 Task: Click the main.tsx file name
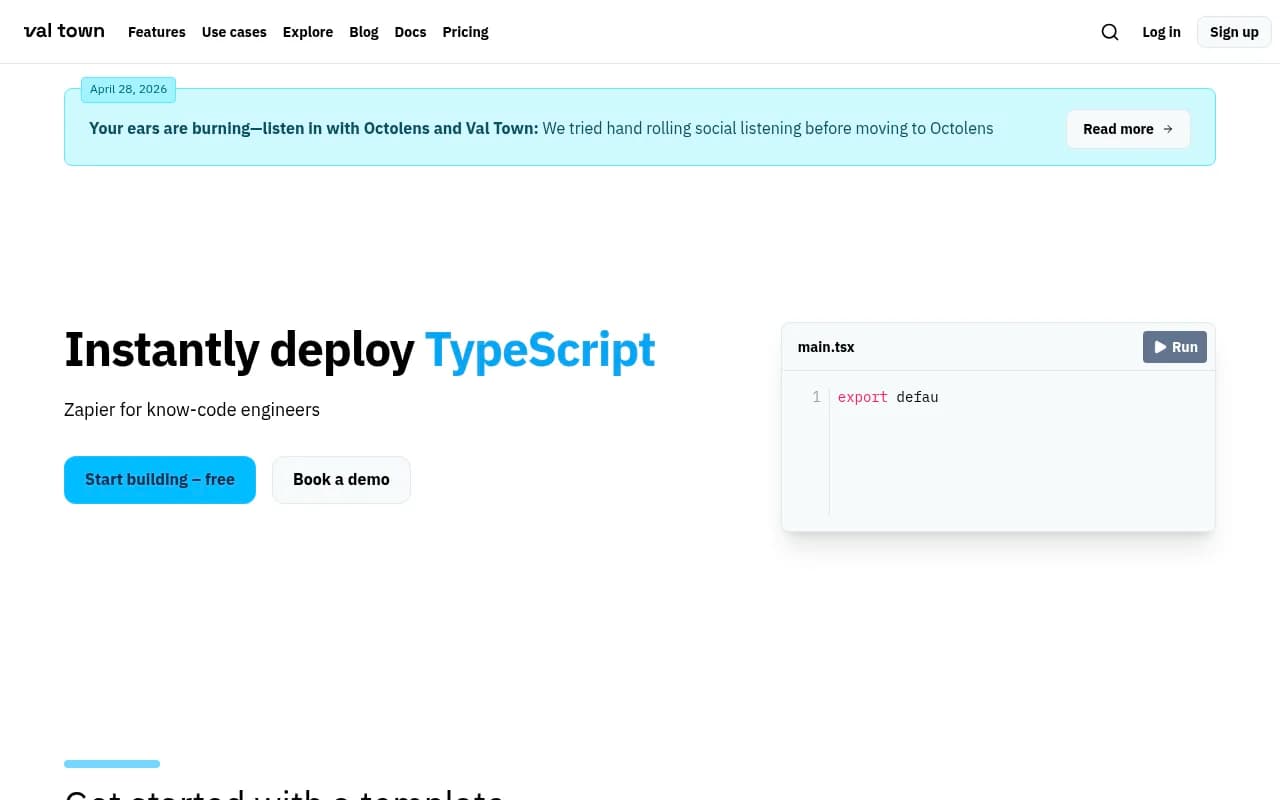pyautogui.click(x=826, y=347)
